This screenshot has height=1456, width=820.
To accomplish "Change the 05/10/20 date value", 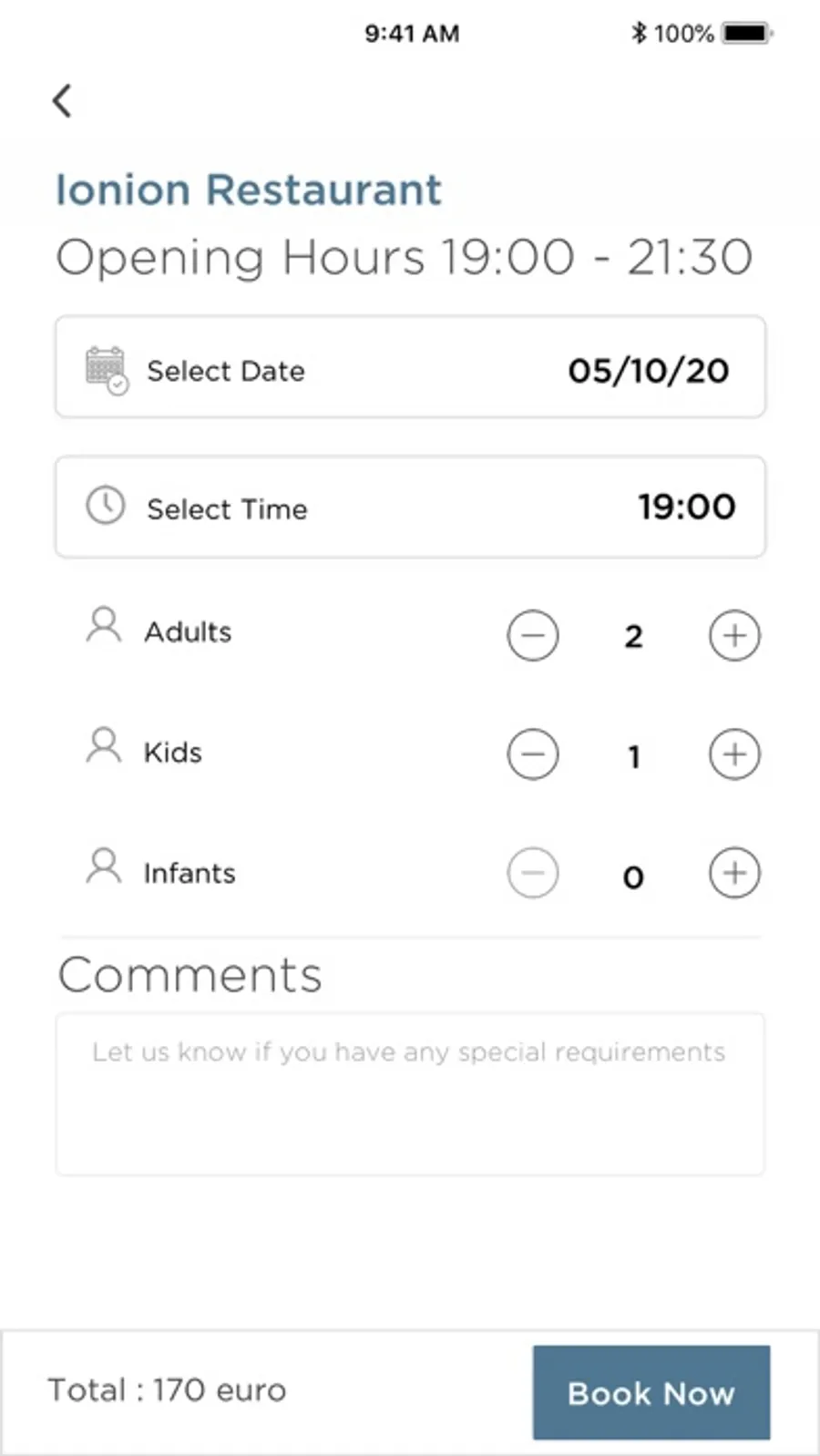I will click(x=648, y=370).
